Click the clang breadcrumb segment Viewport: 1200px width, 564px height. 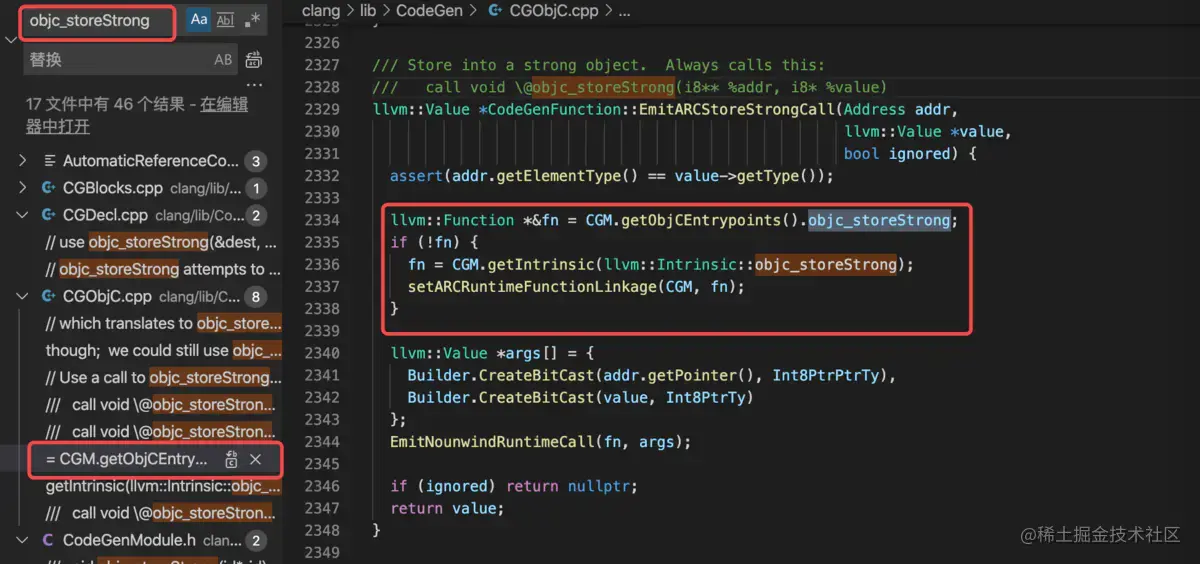(x=321, y=11)
